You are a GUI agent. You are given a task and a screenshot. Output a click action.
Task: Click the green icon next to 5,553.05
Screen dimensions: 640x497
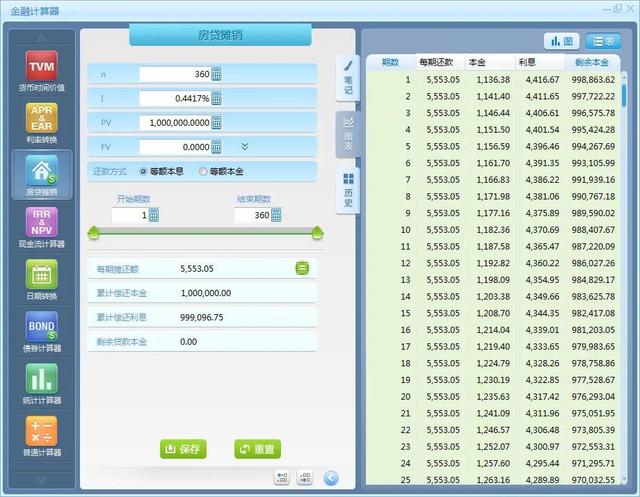[302, 268]
